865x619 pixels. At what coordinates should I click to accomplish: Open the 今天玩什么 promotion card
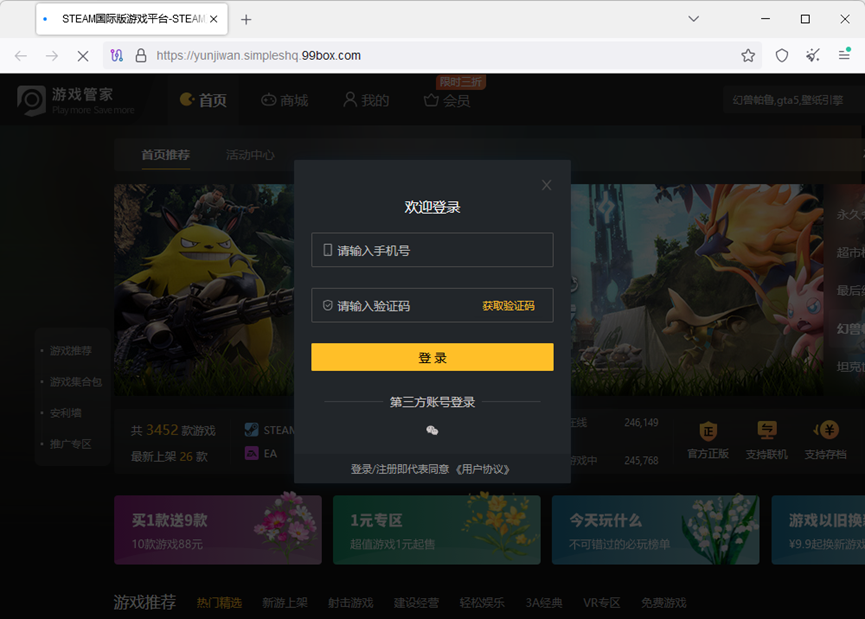(x=655, y=530)
